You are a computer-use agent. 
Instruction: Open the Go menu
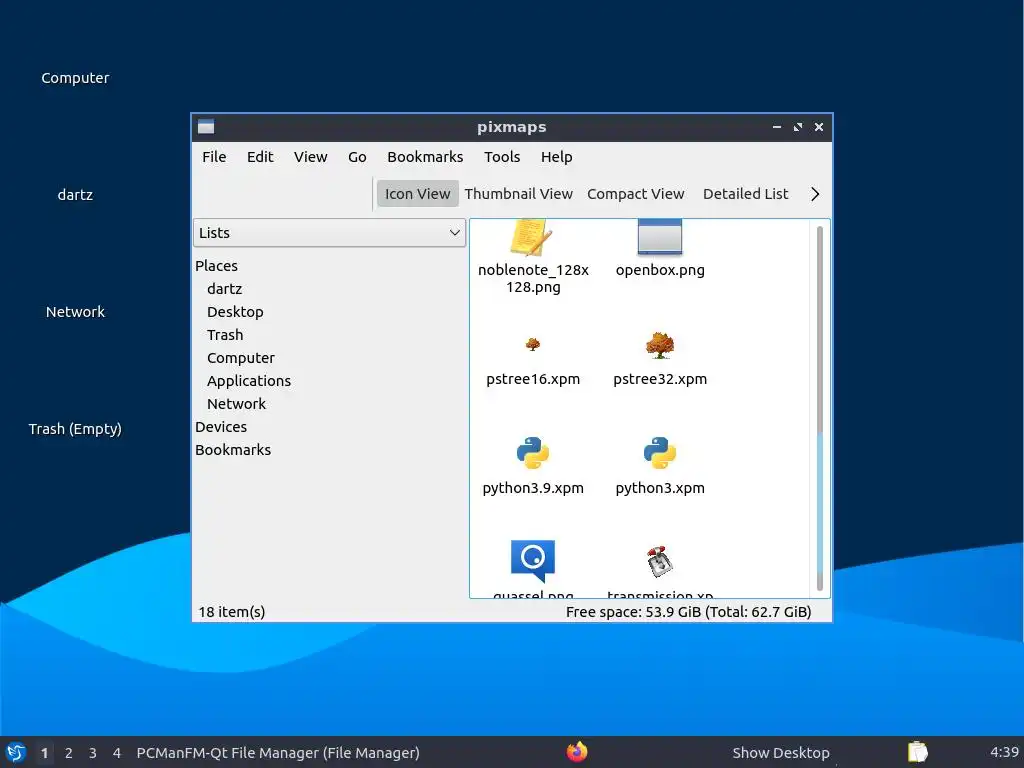357,157
